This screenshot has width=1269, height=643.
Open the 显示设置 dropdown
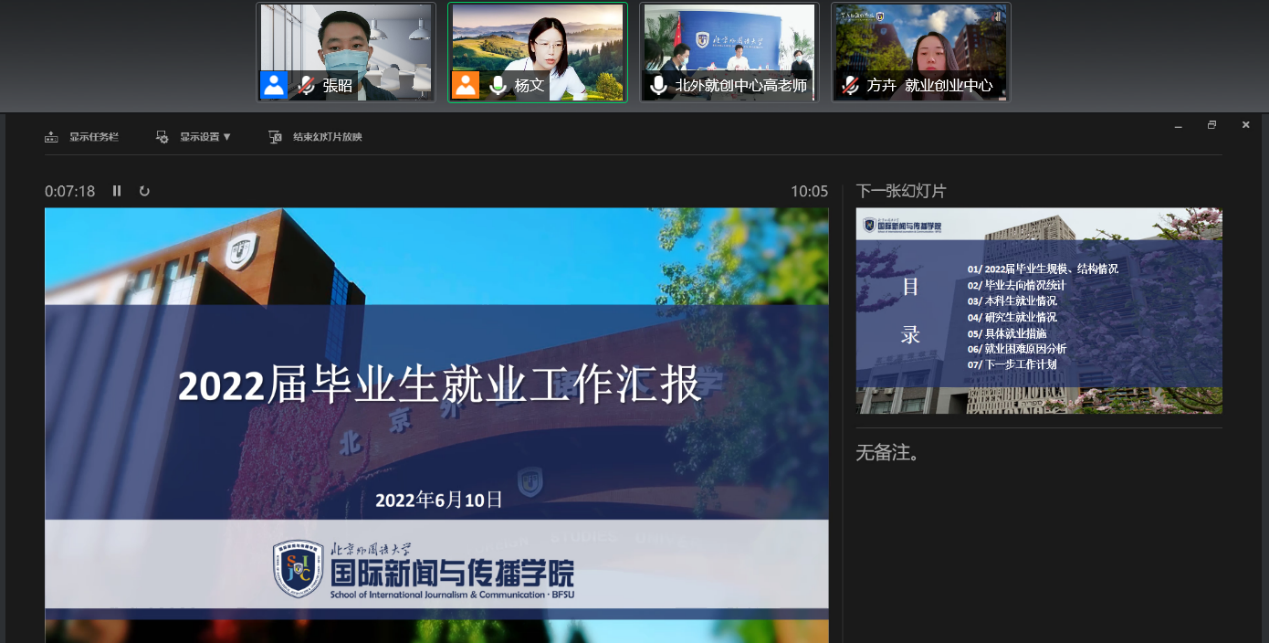pos(194,137)
